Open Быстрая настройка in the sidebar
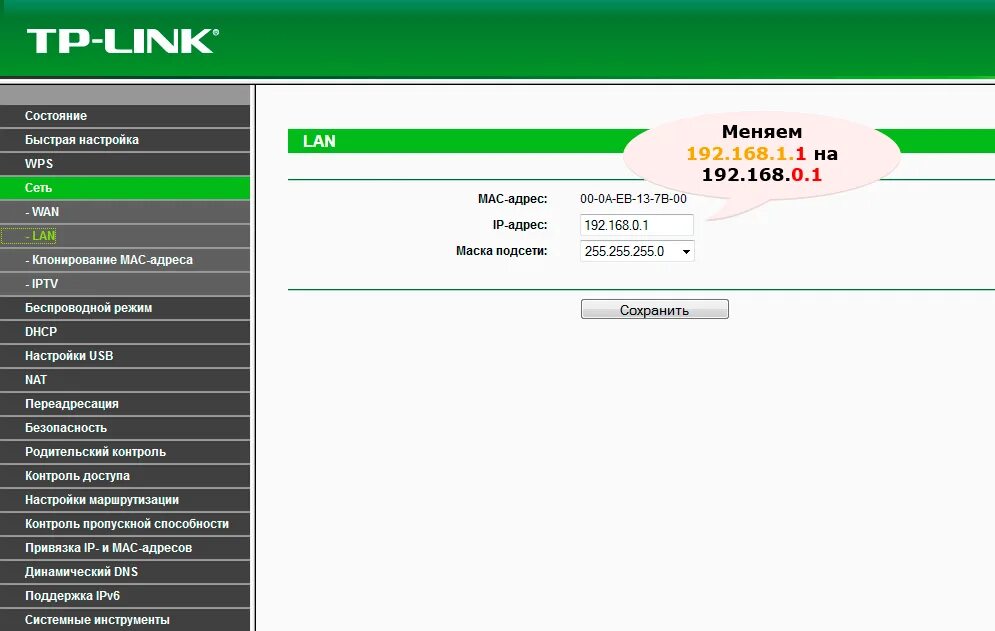 click(x=125, y=140)
